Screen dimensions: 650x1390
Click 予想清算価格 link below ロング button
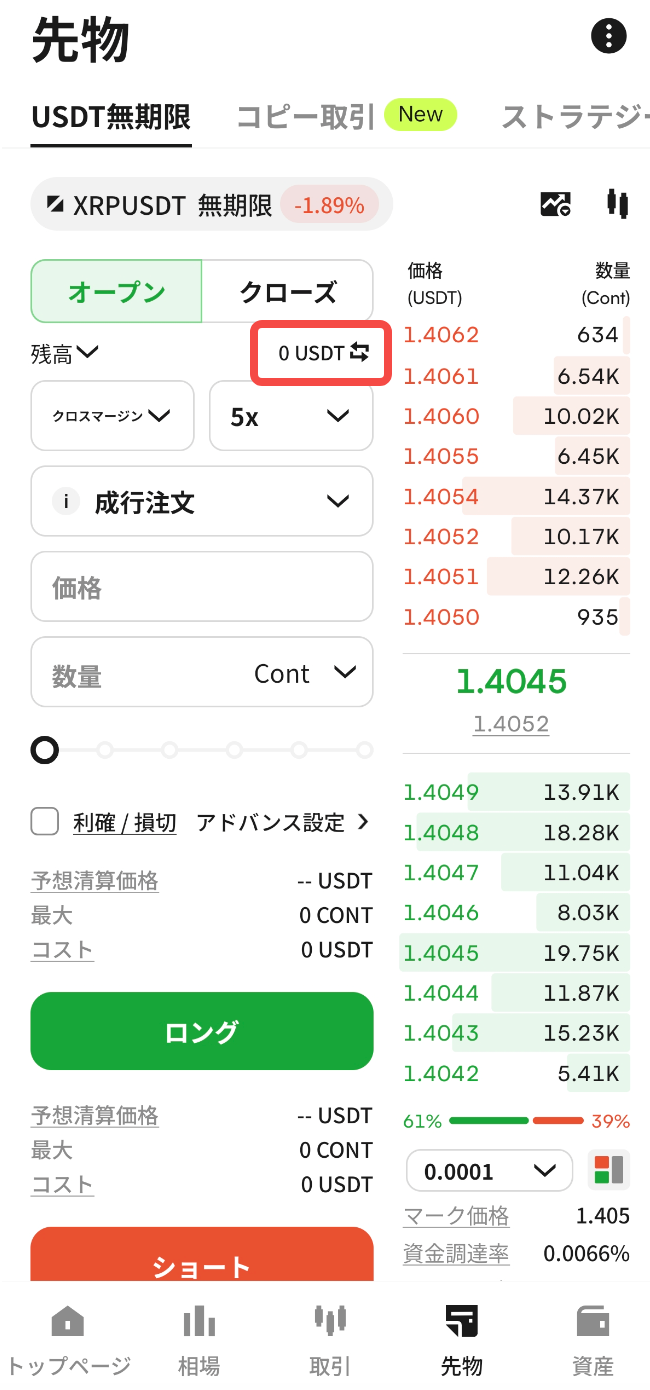point(95,1115)
